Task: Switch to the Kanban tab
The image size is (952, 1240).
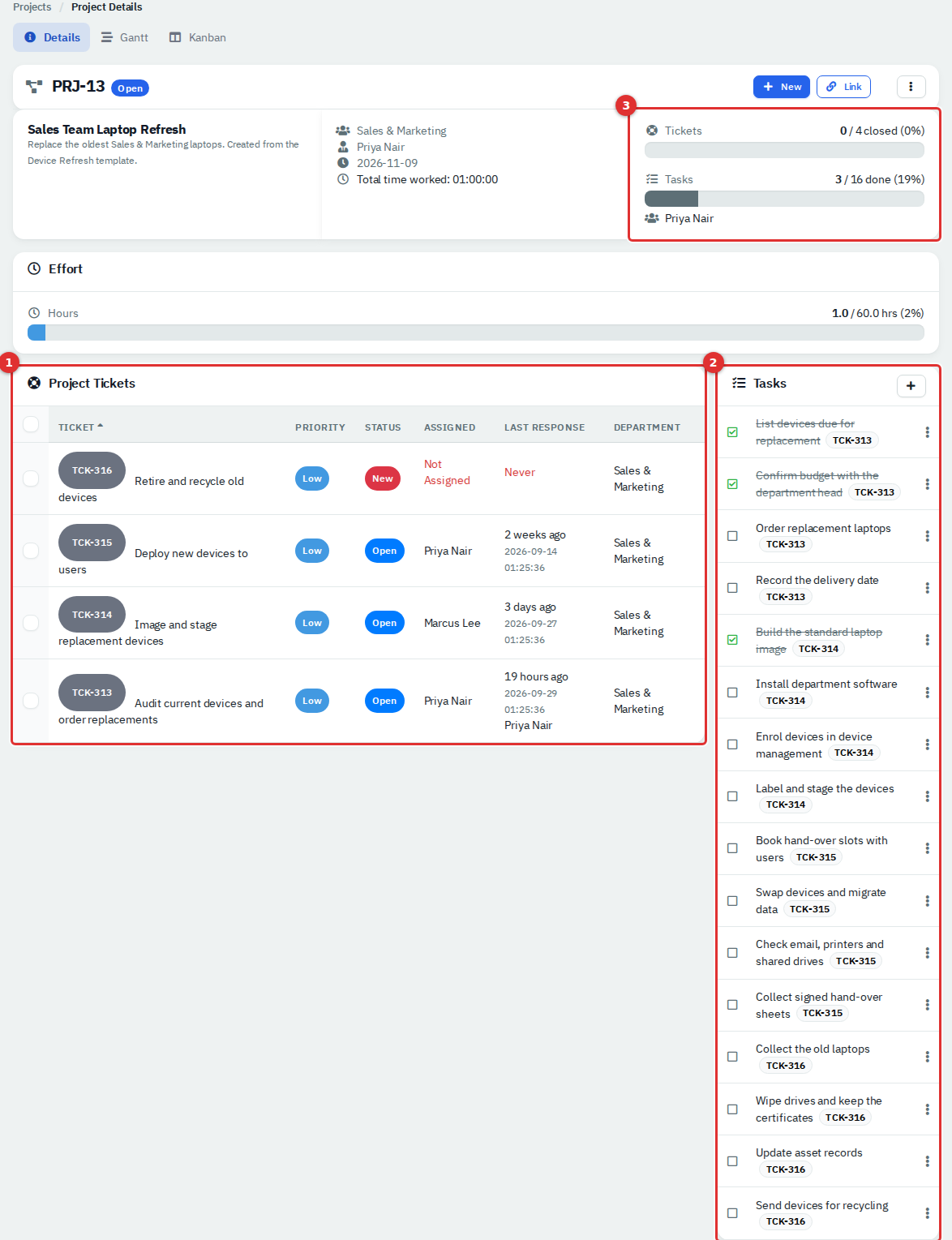Action: 198,37
